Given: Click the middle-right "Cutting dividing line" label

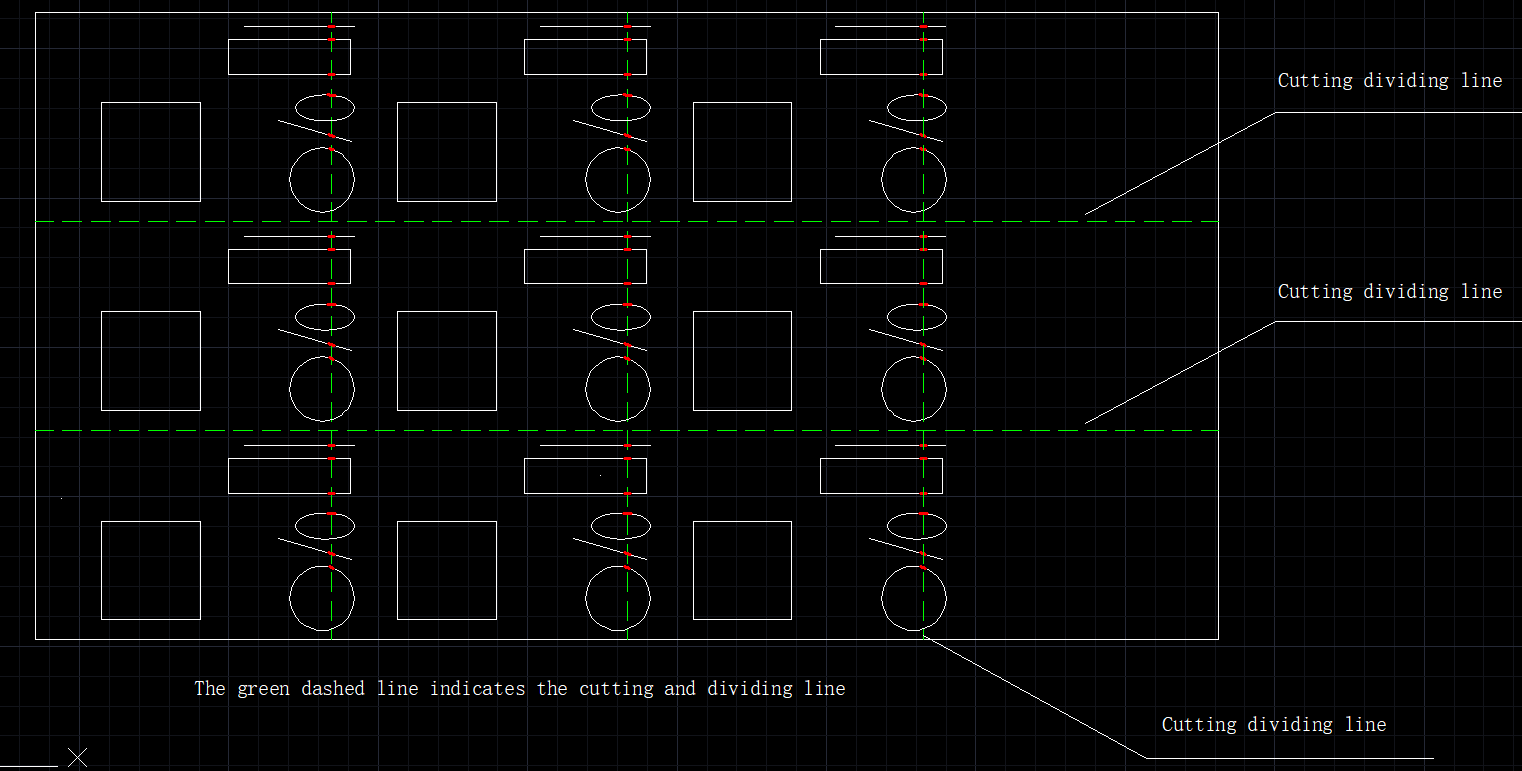Looking at the screenshot, I should tap(1389, 292).
